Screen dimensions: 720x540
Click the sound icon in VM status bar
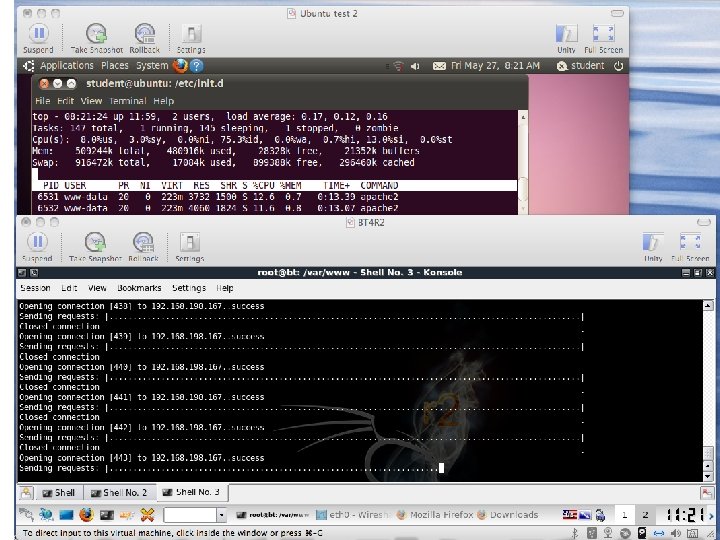pyautogui.click(x=675, y=533)
